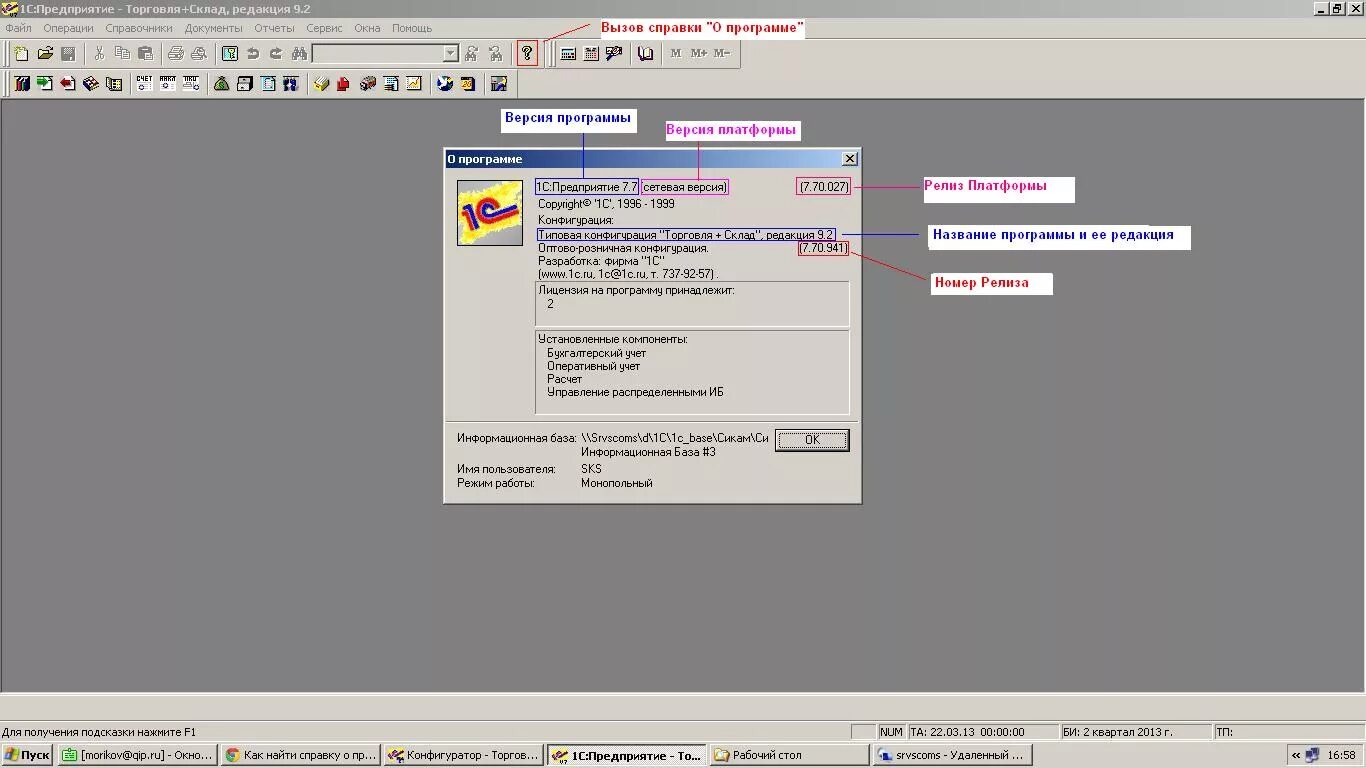Click the red pushpin icon in toolbar
1366x768 pixels.
tap(343, 84)
